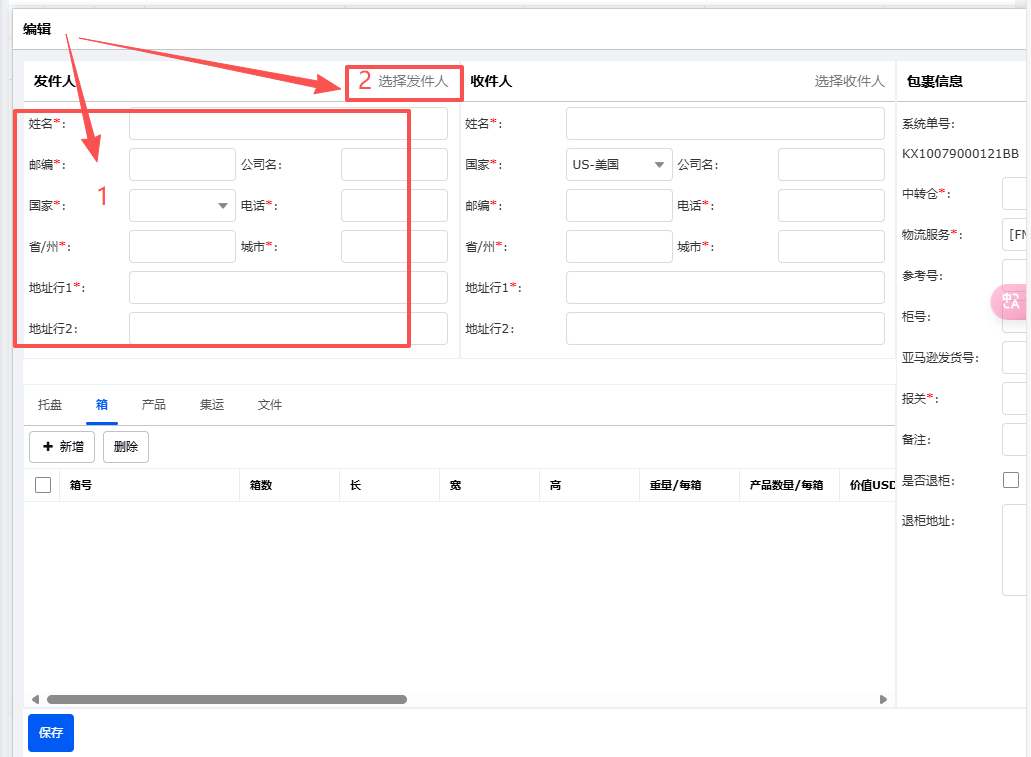This screenshot has width=1031, height=757.
Task: Expand the recipient US-美国 country dropdown
Action: coord(619,165)
